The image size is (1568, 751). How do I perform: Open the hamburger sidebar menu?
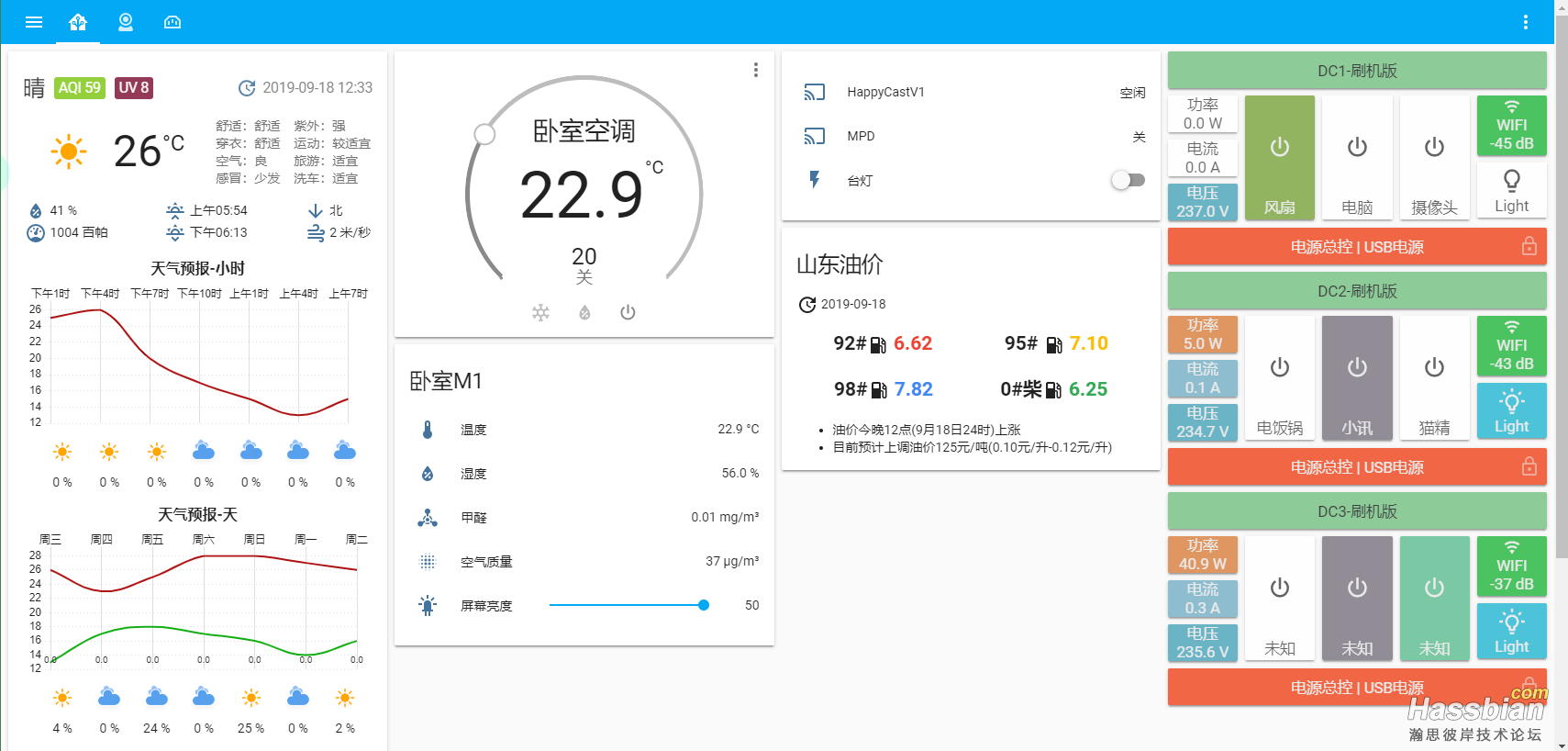click(x=34, y=22)
